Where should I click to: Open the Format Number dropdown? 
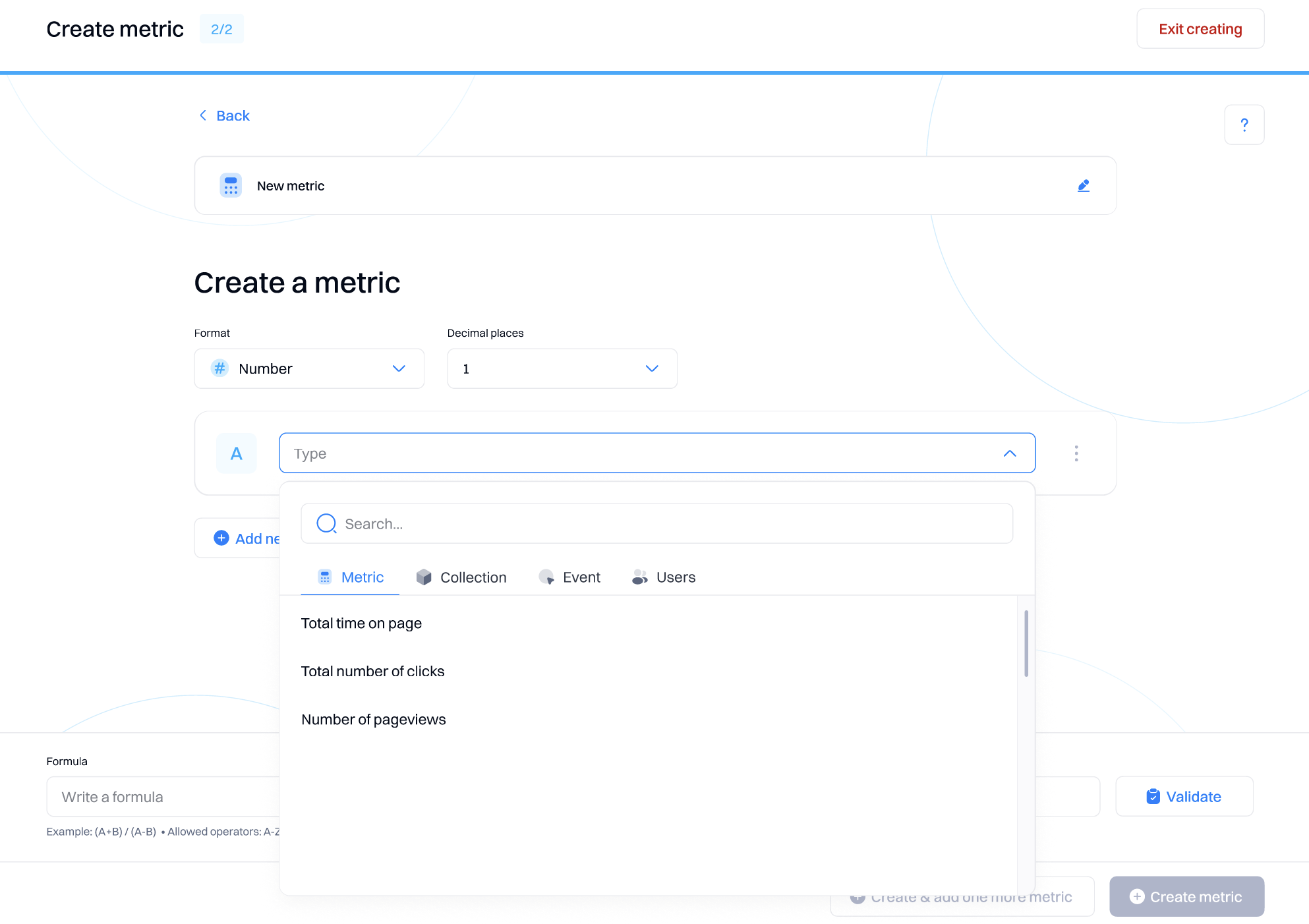[x=309, y=368]
